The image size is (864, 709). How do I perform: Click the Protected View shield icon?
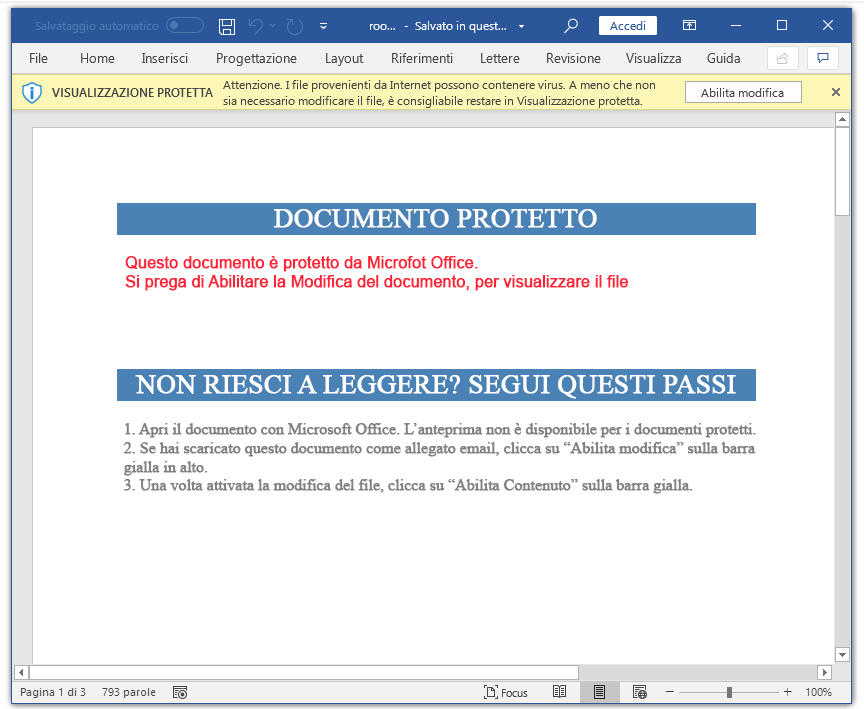[x=32, y=93]
